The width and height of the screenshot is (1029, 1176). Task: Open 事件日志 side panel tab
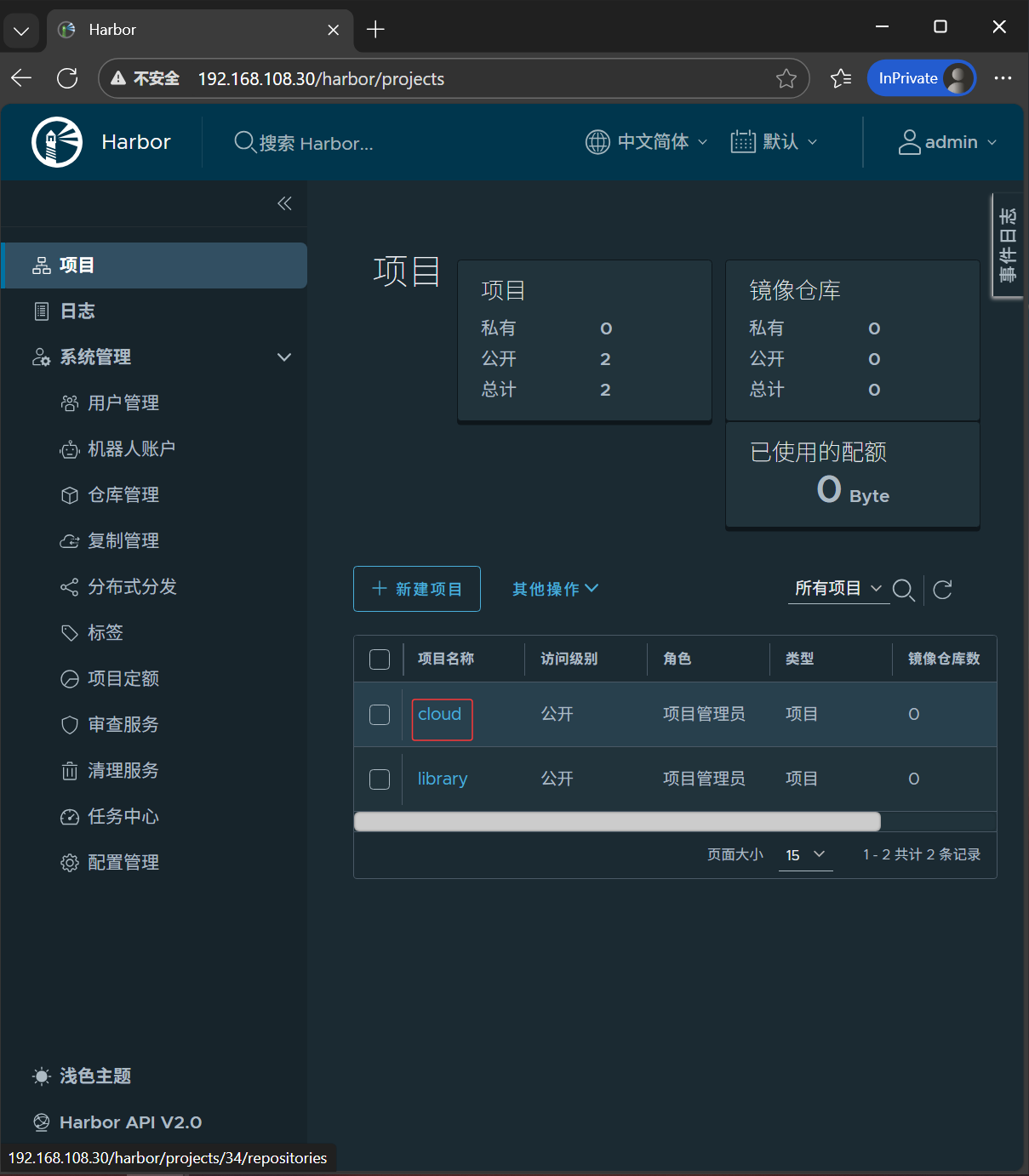pyautogui.click(x=1008, y=246)
